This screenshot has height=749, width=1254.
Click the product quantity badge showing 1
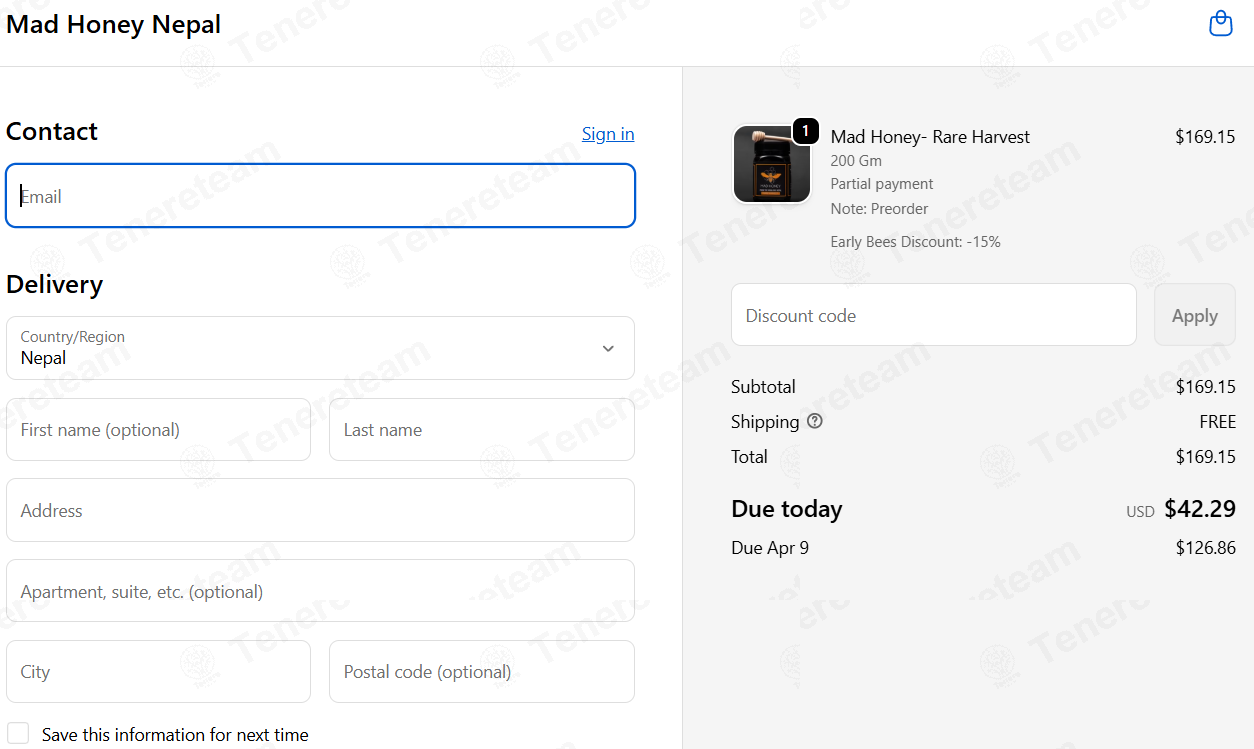[x=806, y=131]
